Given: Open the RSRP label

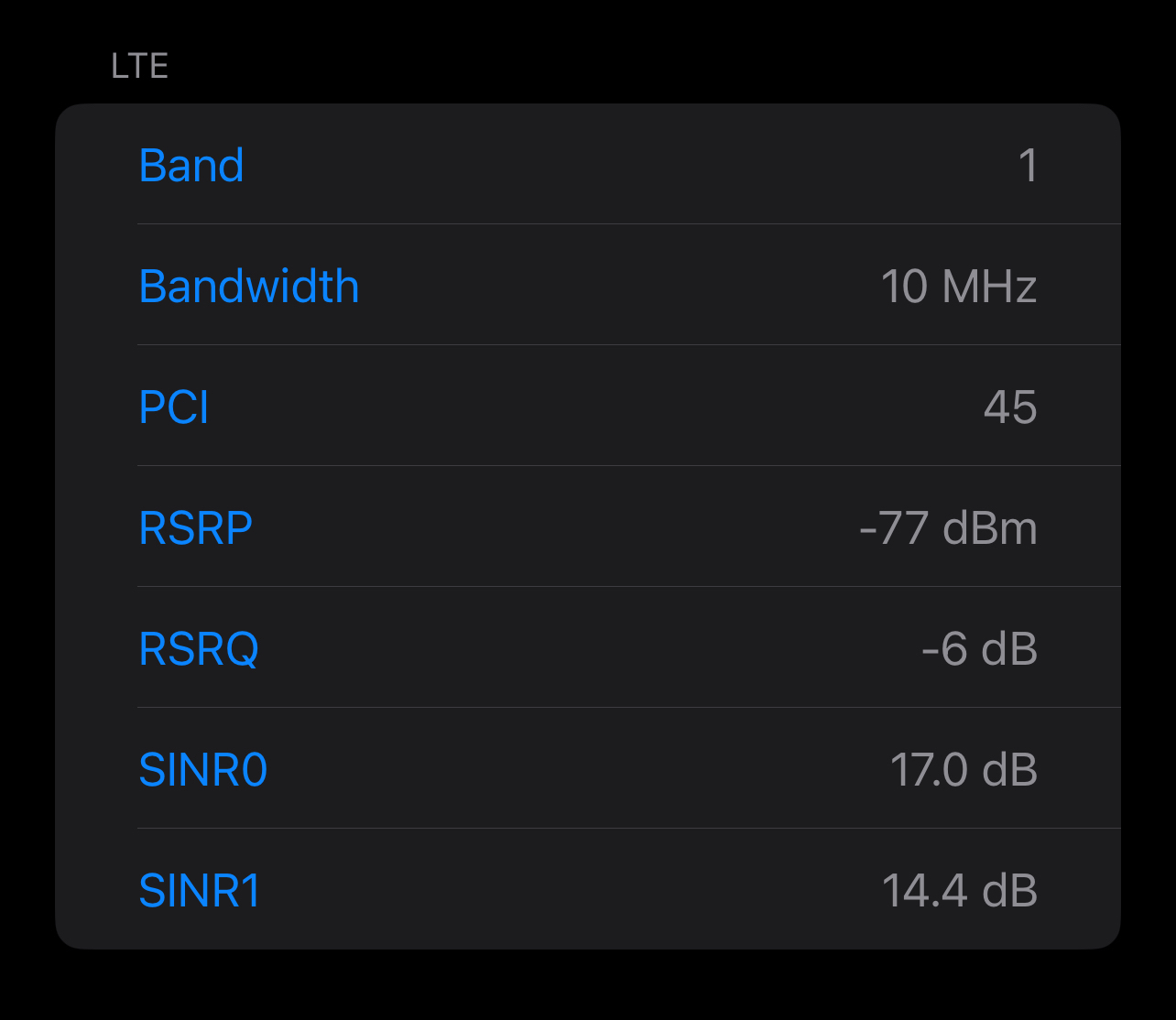Looking at the screenshot, I should click(196, 528).
